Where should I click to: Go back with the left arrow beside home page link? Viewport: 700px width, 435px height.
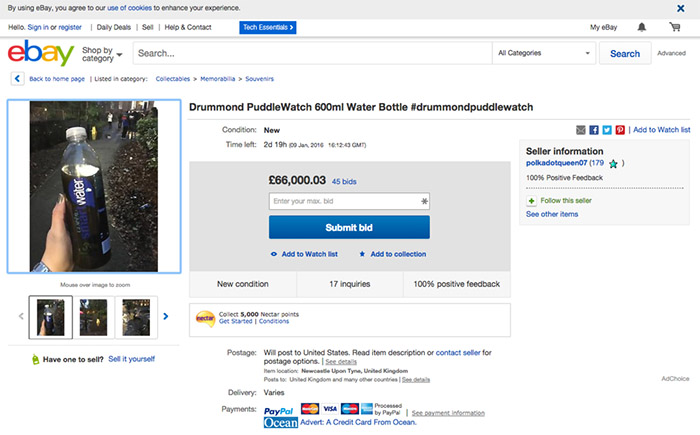click(18, 78)
